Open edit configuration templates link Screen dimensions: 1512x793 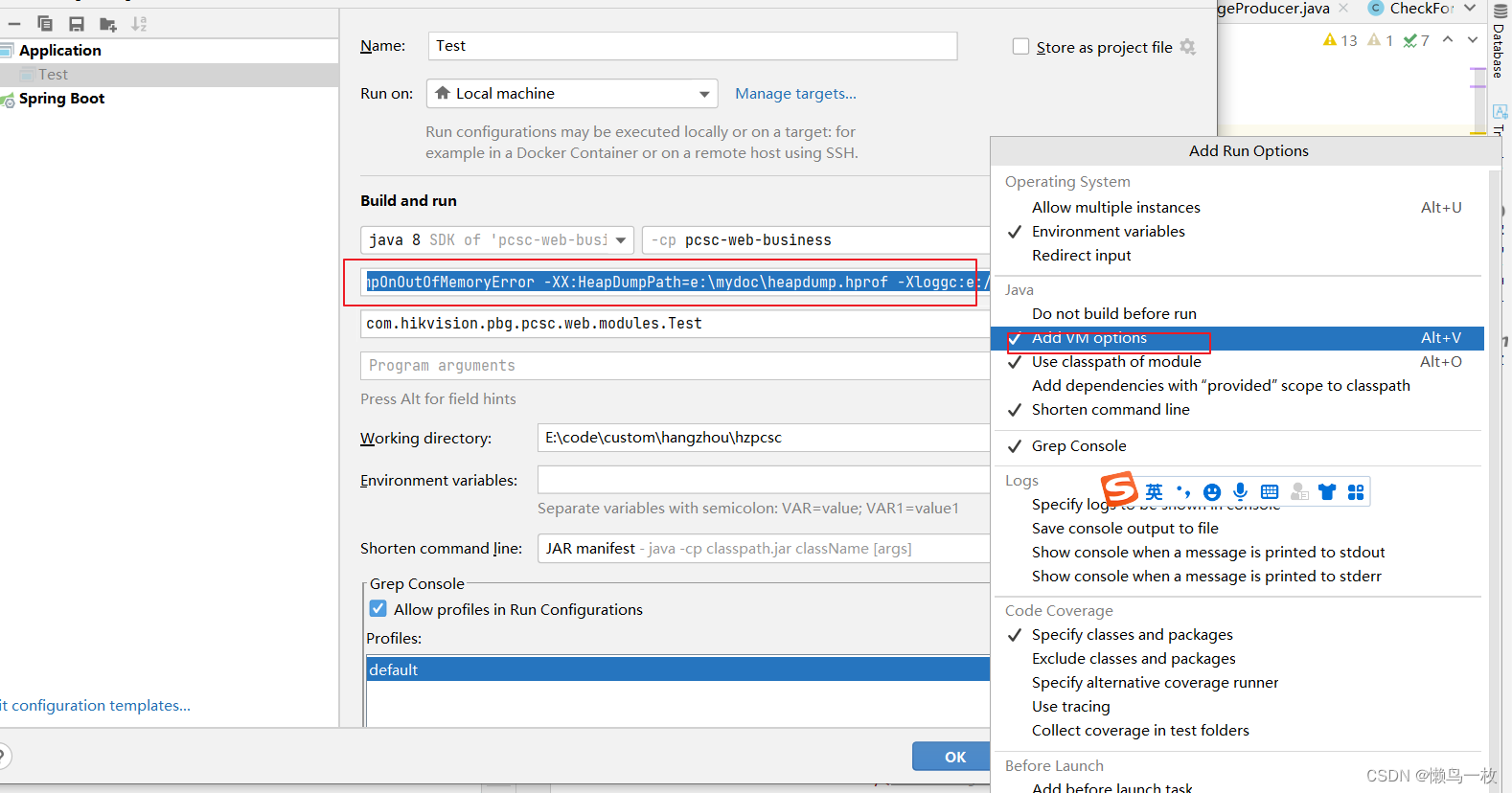pos(96,706)
